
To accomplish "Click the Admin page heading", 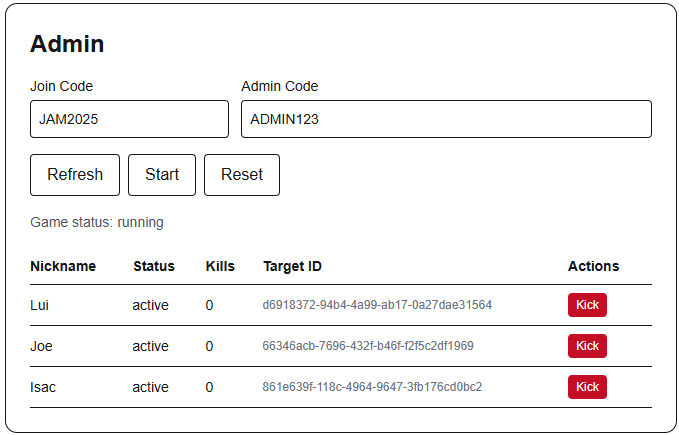I will [67, 44].
